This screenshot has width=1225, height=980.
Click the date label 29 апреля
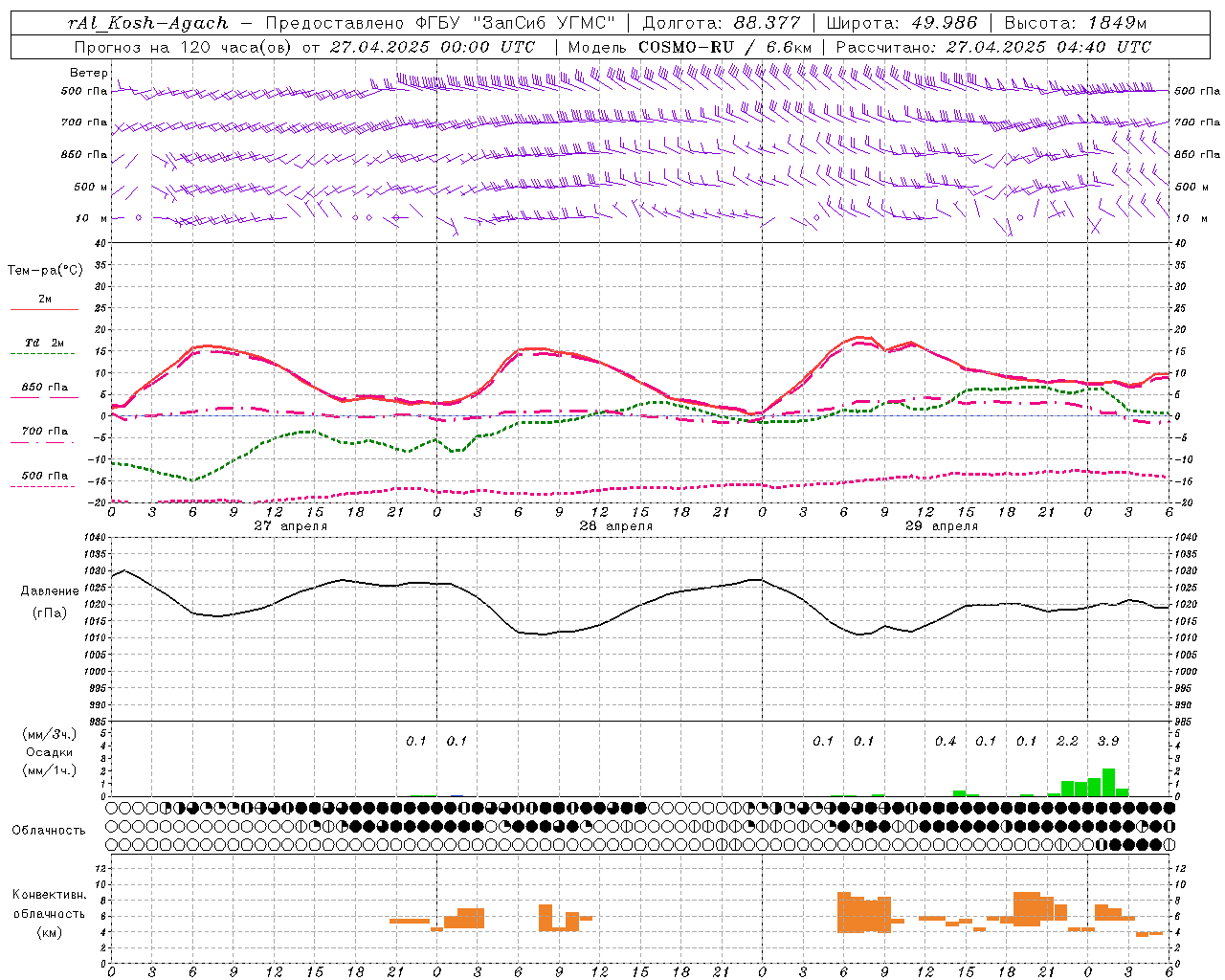coord(941,526)
